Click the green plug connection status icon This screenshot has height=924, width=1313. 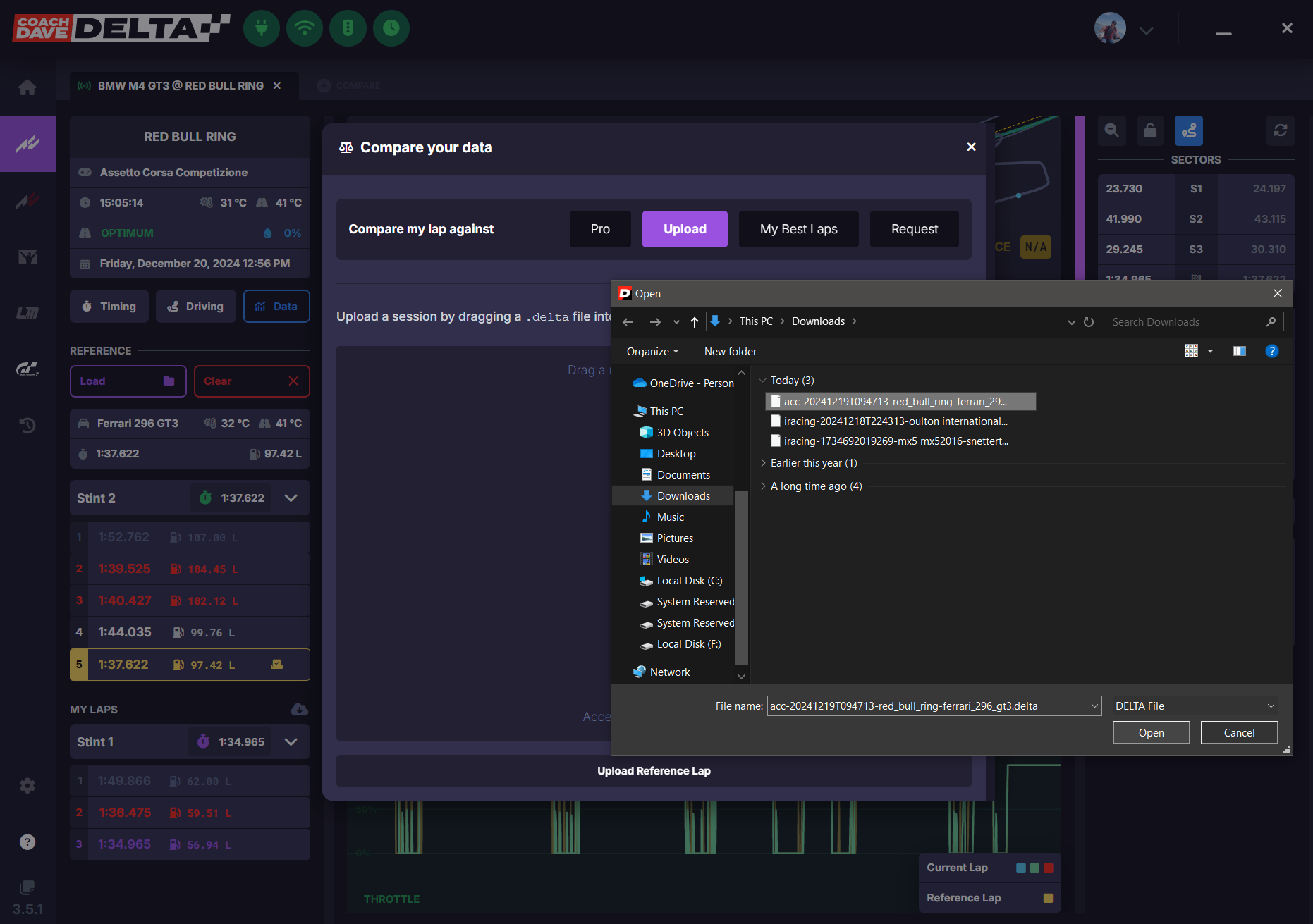[x=262, y=28]
